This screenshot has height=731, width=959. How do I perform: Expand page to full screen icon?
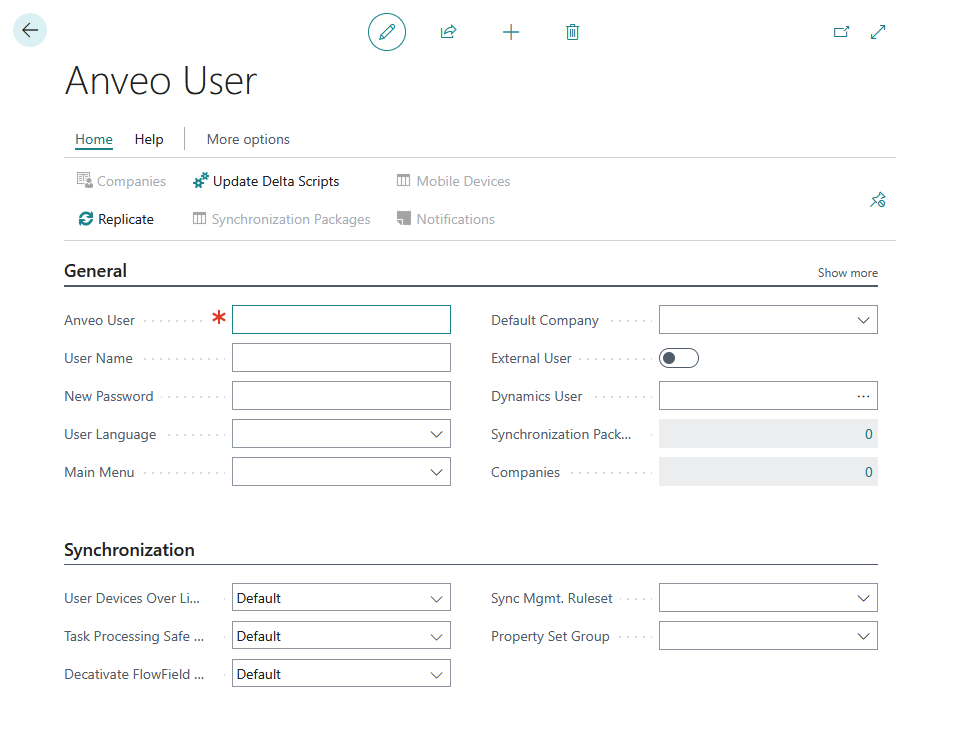[878, 32]
